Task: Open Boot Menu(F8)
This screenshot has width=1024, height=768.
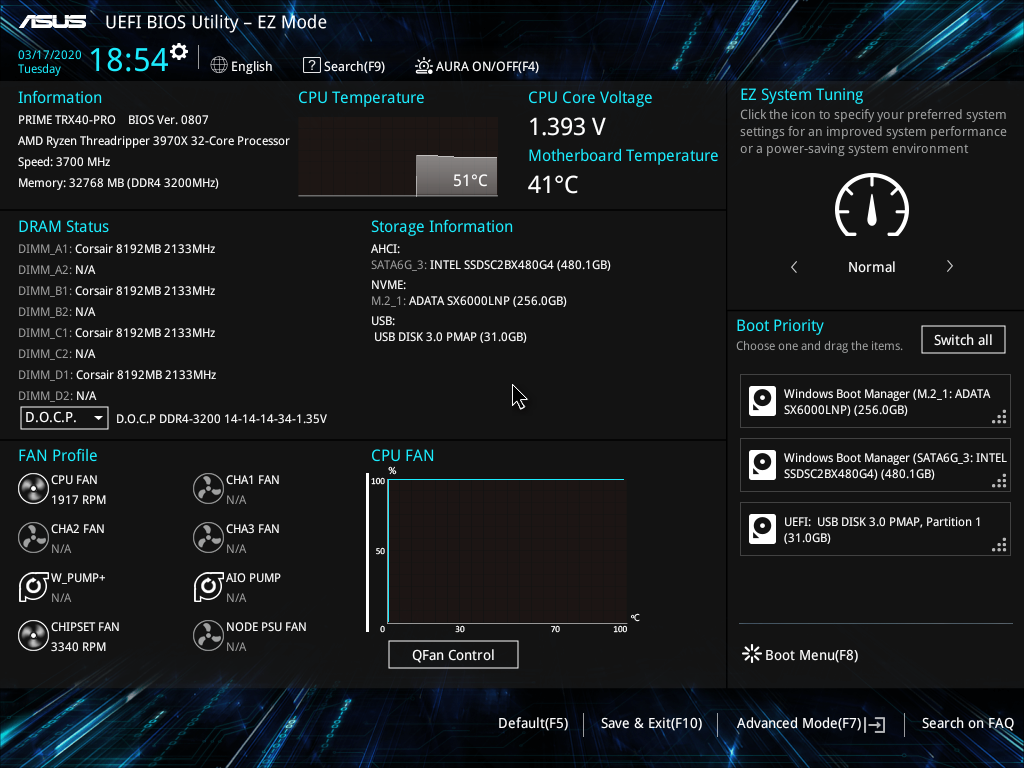Action: click(x=800, y=654)
